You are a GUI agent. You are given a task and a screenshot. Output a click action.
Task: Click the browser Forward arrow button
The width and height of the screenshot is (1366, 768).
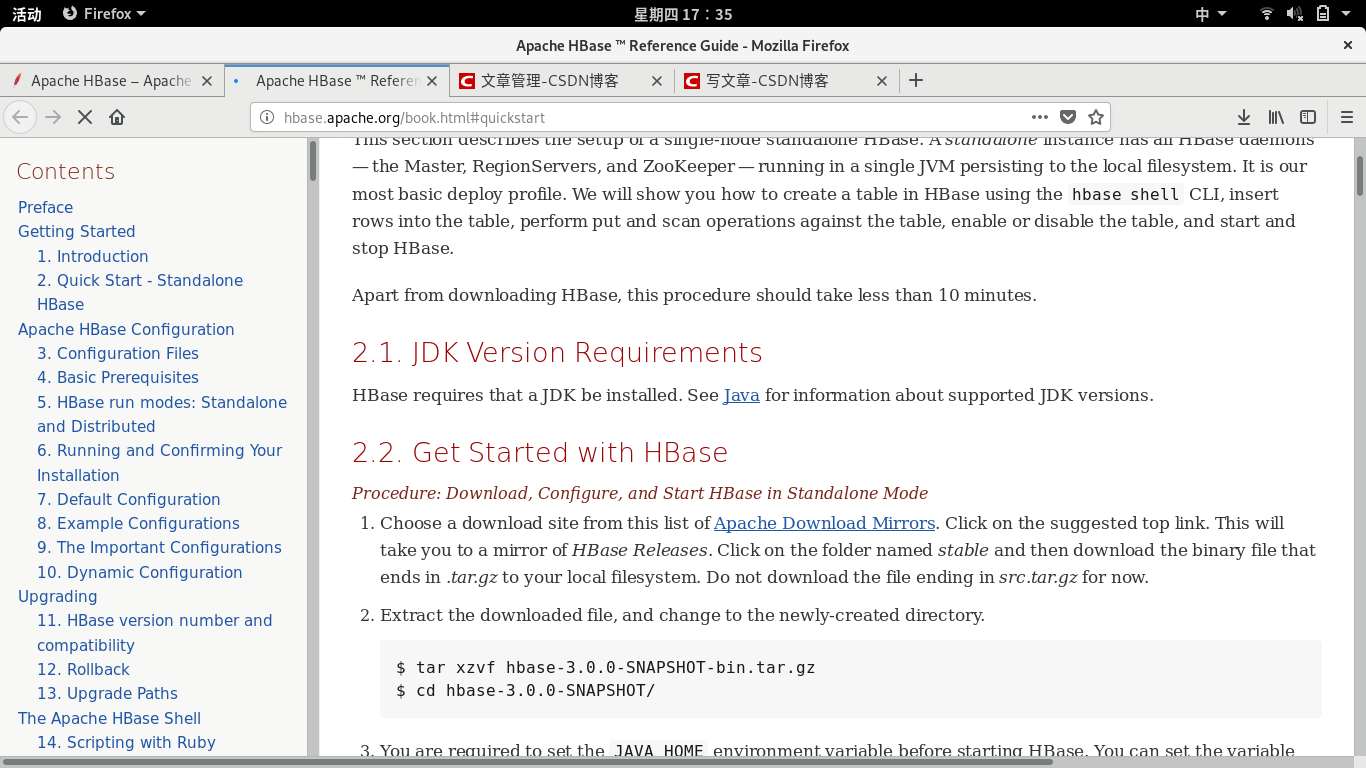(53, 117)
